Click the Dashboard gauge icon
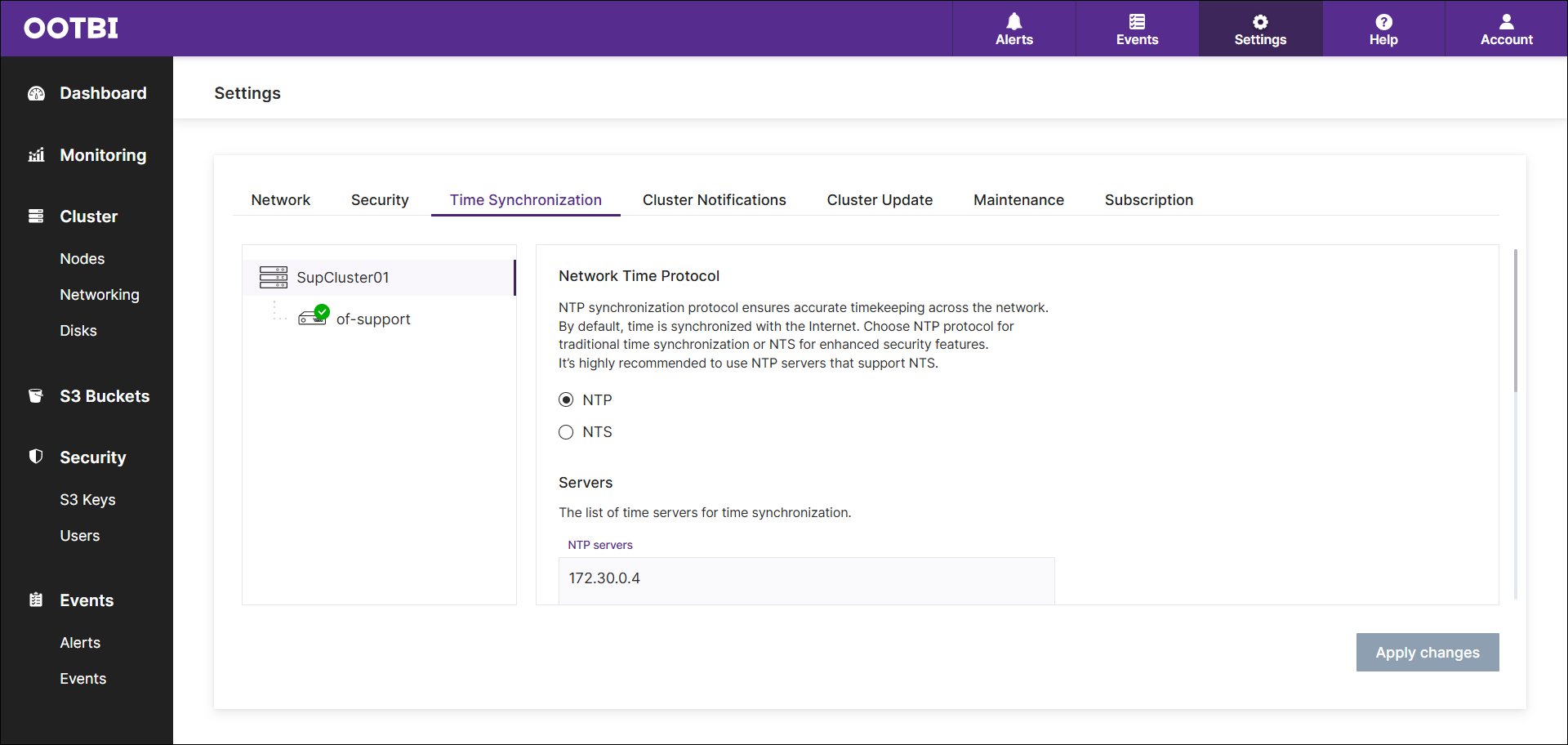The image size is (1568, 745). (x=36, y=93)
